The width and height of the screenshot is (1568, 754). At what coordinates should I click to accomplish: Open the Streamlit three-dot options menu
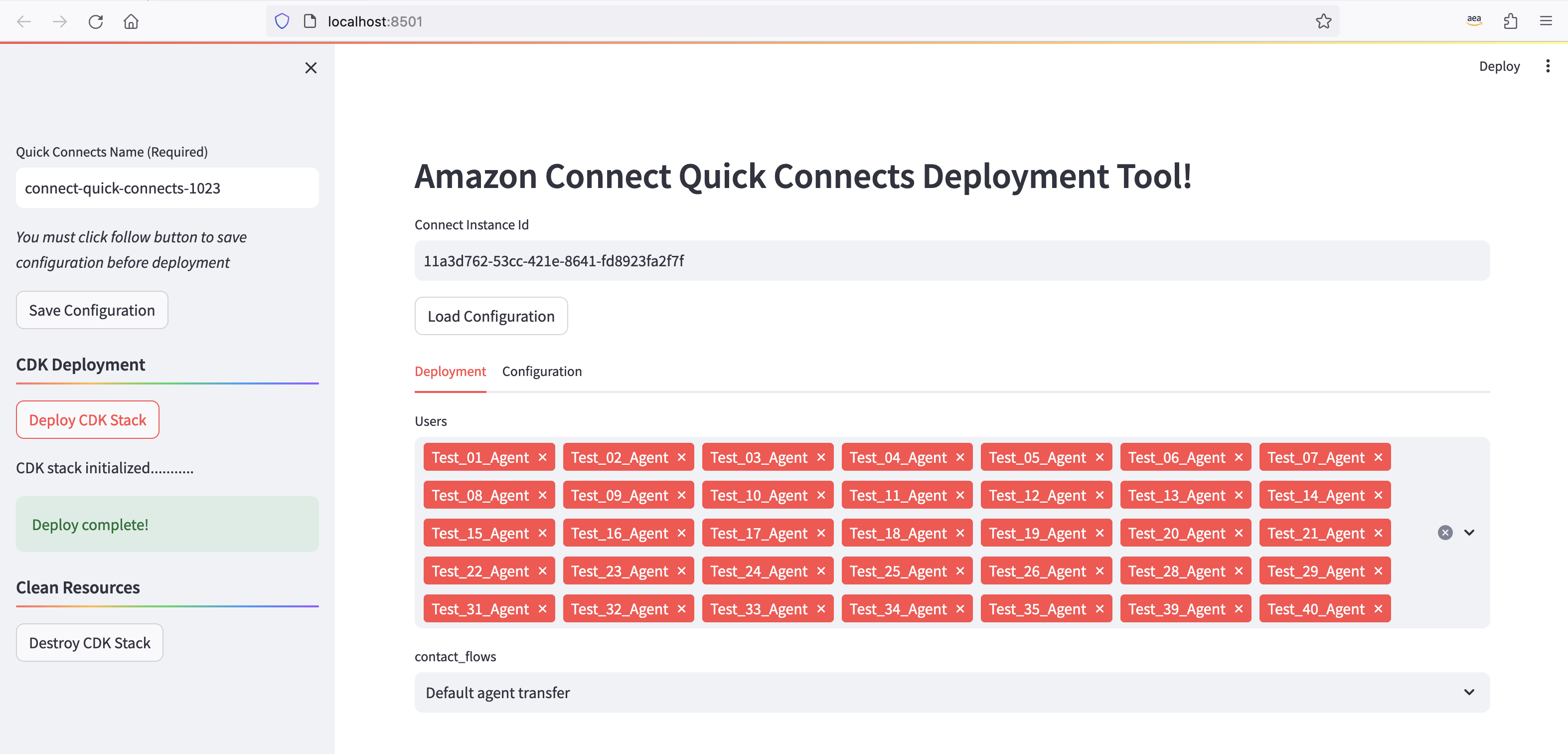click(1548, 66)
